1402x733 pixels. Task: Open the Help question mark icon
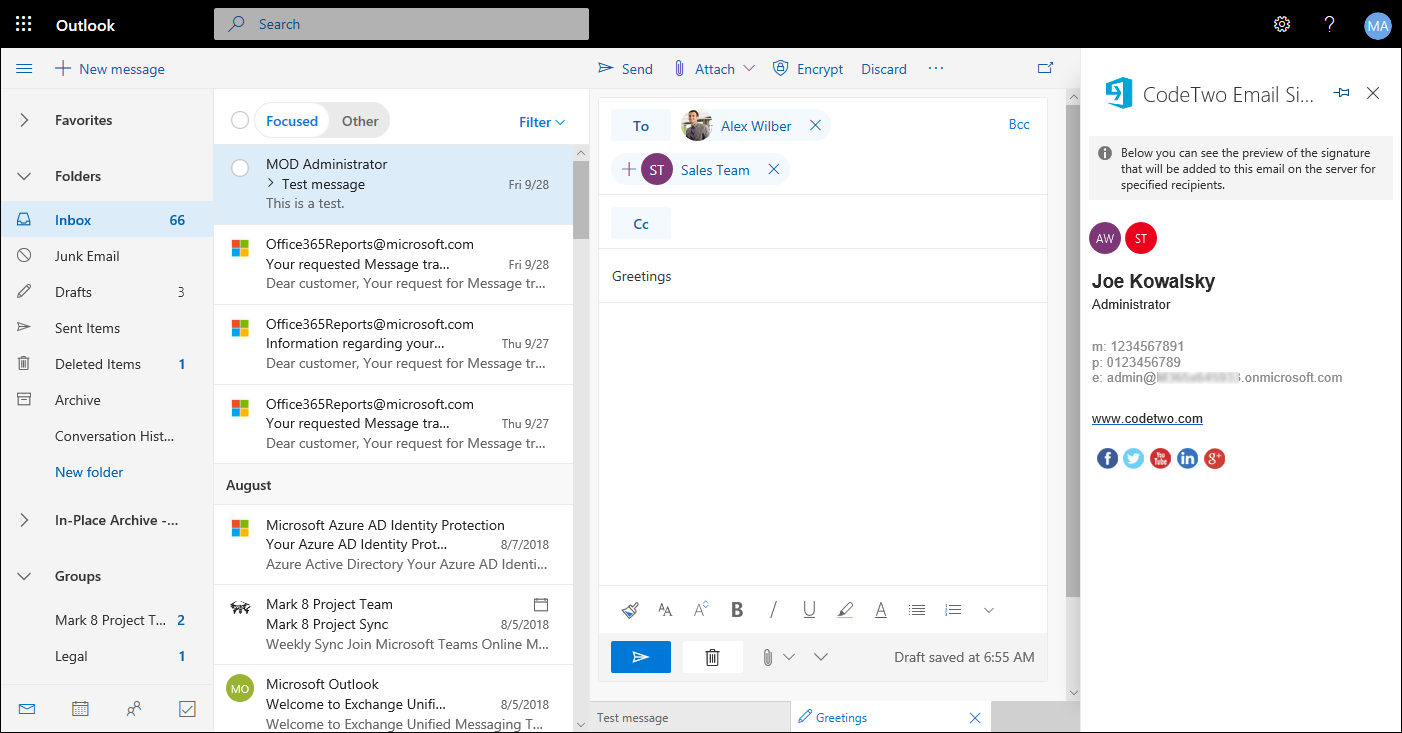[x=1329, y=25]
